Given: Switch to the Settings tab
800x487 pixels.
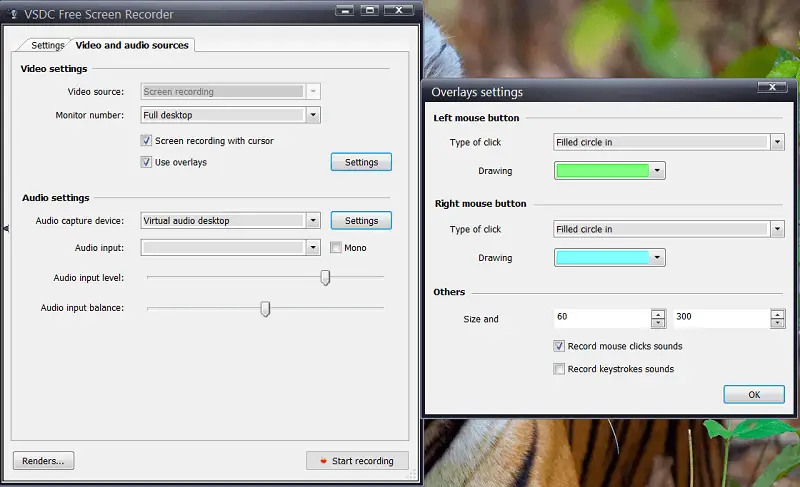Looking at the screenshot, I should coord(47,45).
